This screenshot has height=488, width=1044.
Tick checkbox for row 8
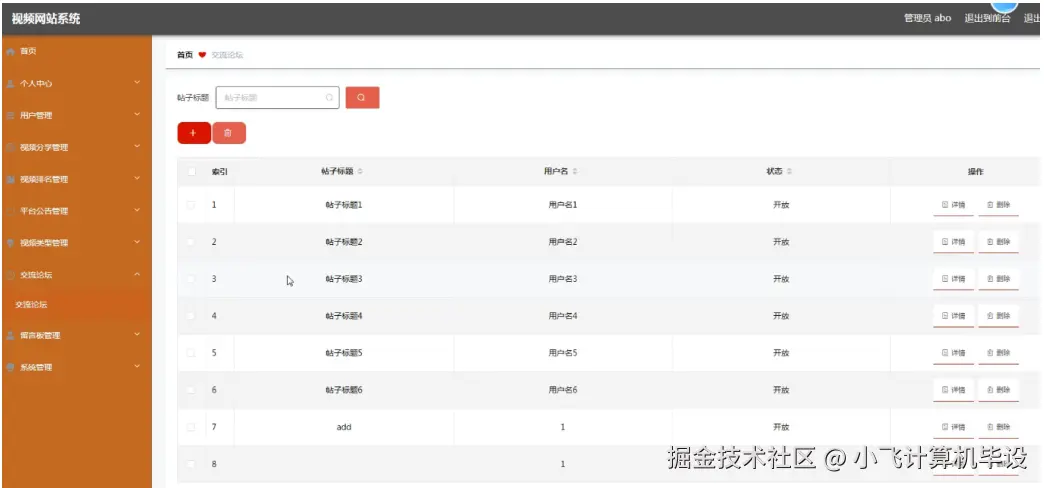click(x=192, y=463)
